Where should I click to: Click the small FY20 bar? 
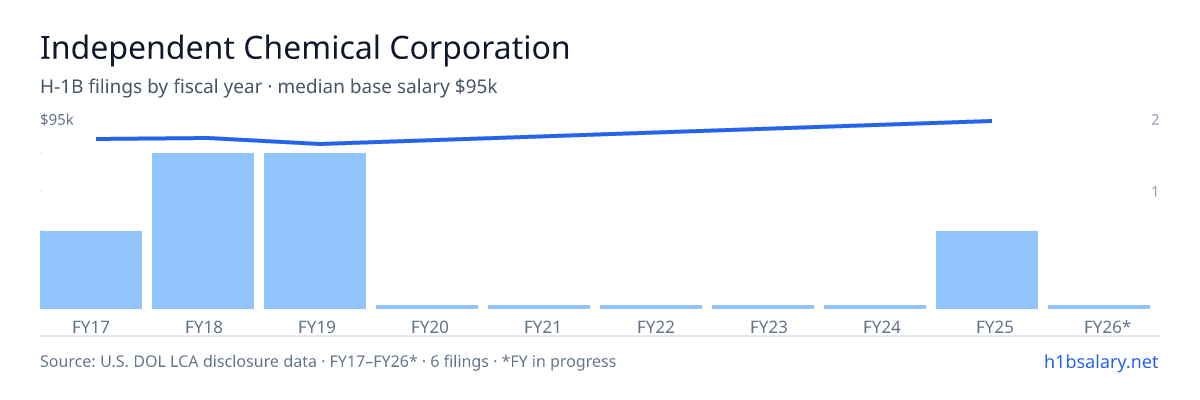coord(427,307)
